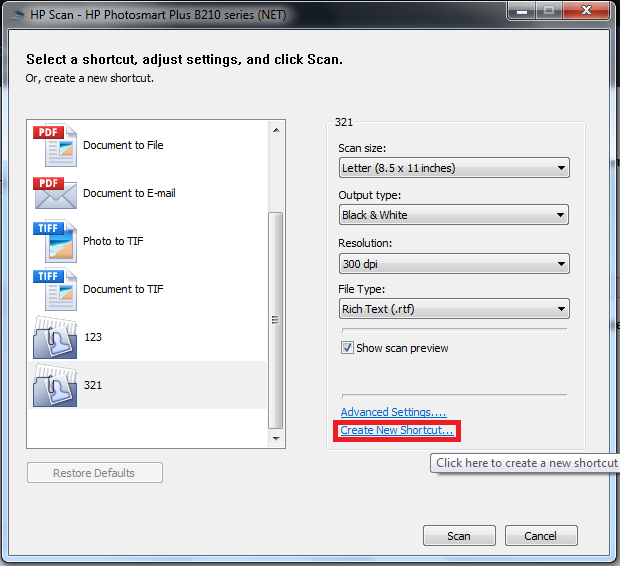Select the Photo to TIF label
620x566 pixels.
point(113,241)
